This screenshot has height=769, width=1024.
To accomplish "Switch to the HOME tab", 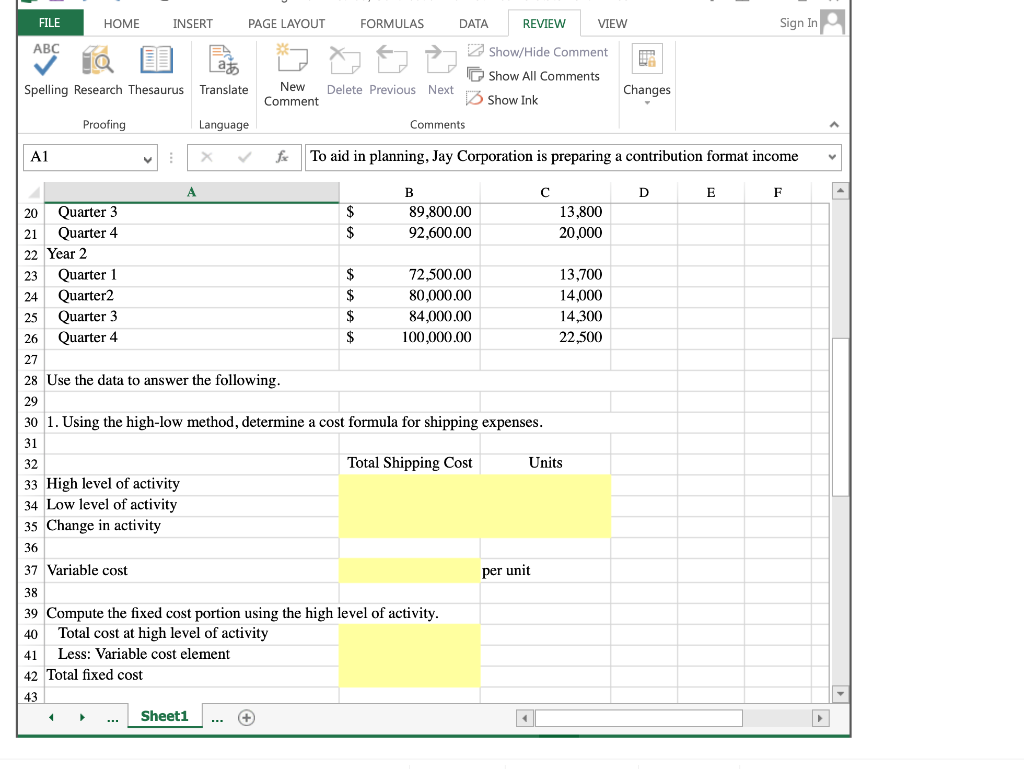I will 121,24.
